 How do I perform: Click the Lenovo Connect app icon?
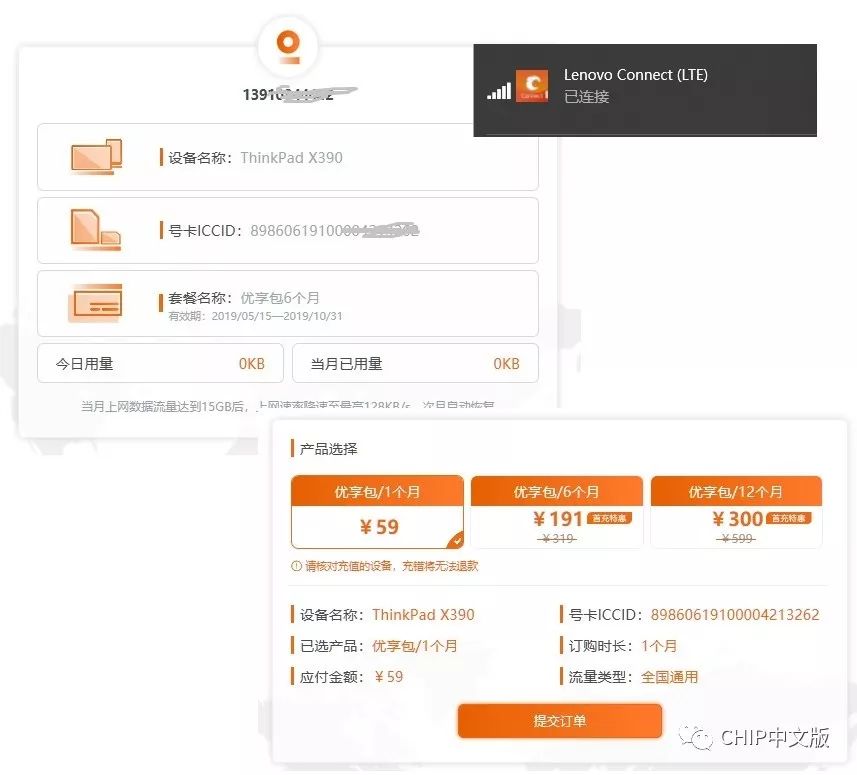click(x=531, y=86)
